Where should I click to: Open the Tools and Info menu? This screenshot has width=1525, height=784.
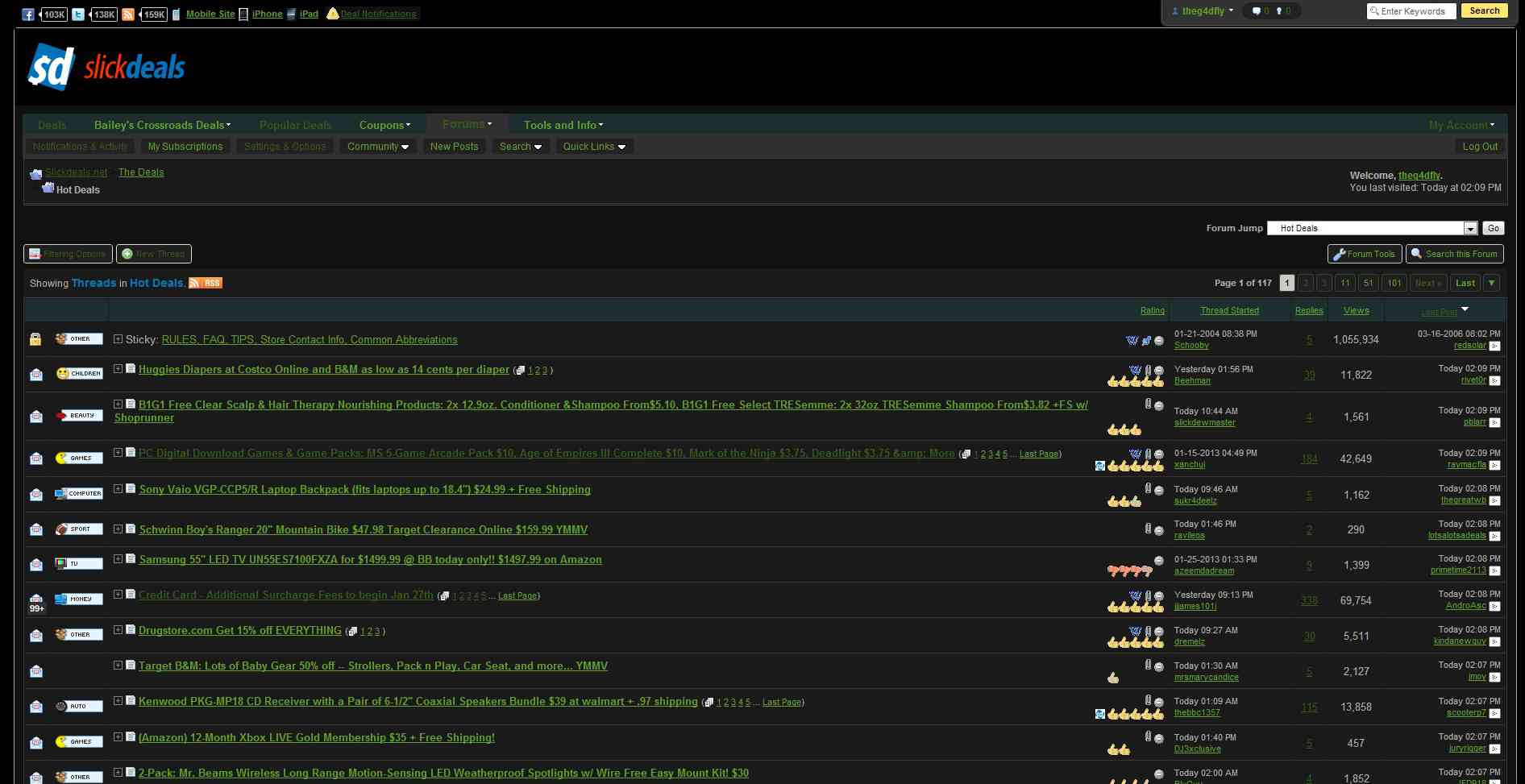click(x=562, y=125)
